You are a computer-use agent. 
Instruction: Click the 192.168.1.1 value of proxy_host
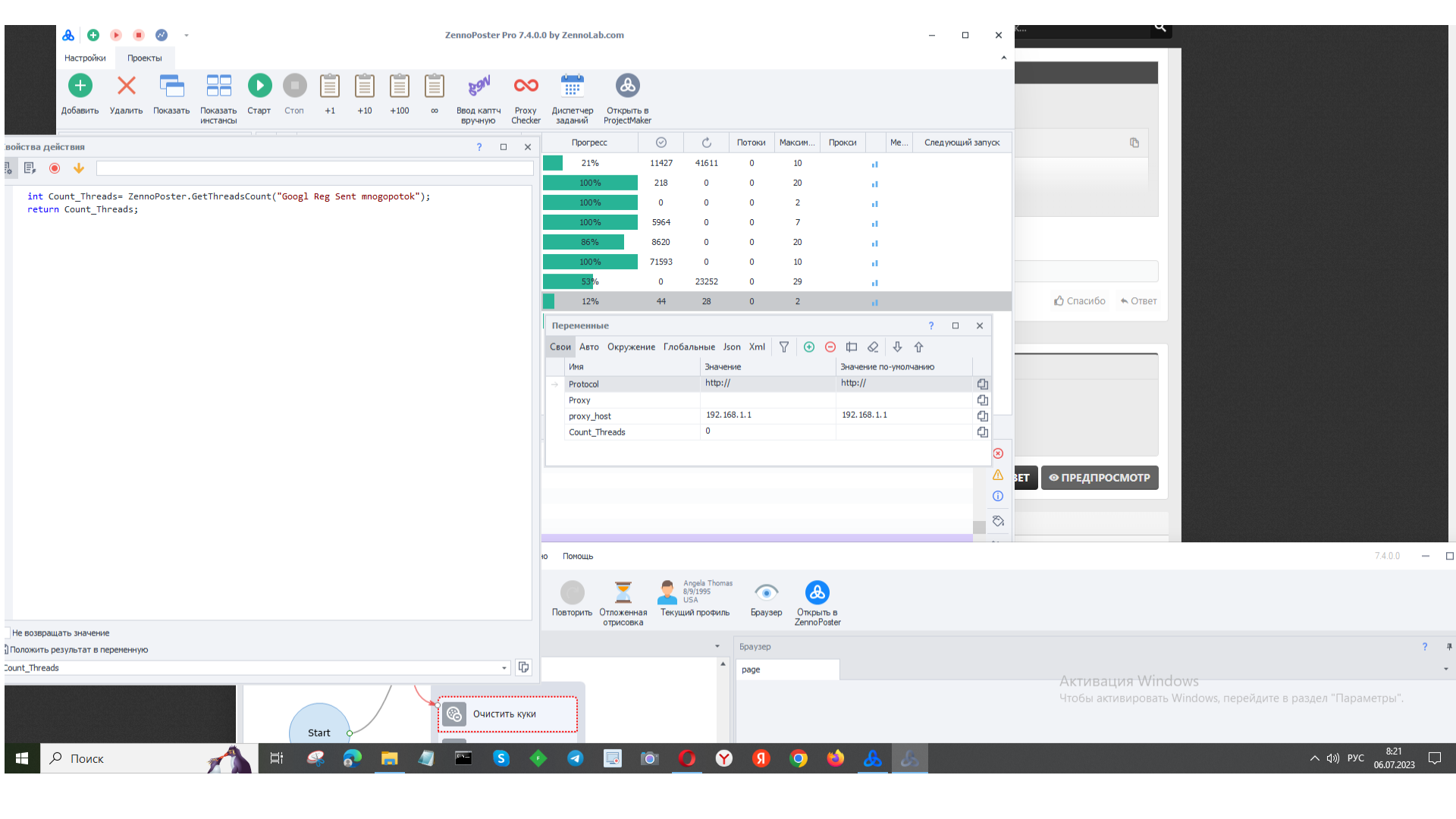tap(729, 416)
